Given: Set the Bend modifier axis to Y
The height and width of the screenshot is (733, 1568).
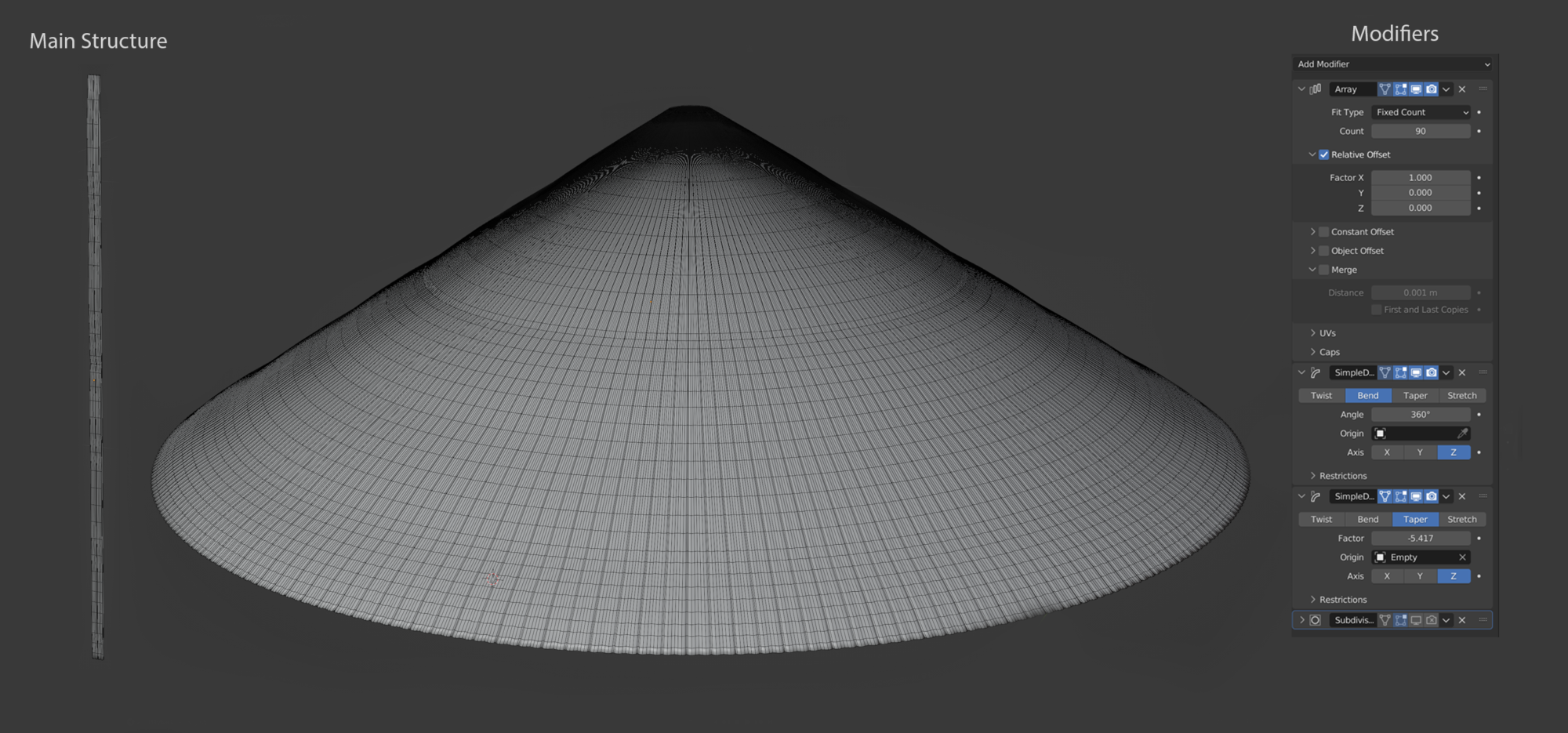Looking at the screenshot, I should 1420,452.
